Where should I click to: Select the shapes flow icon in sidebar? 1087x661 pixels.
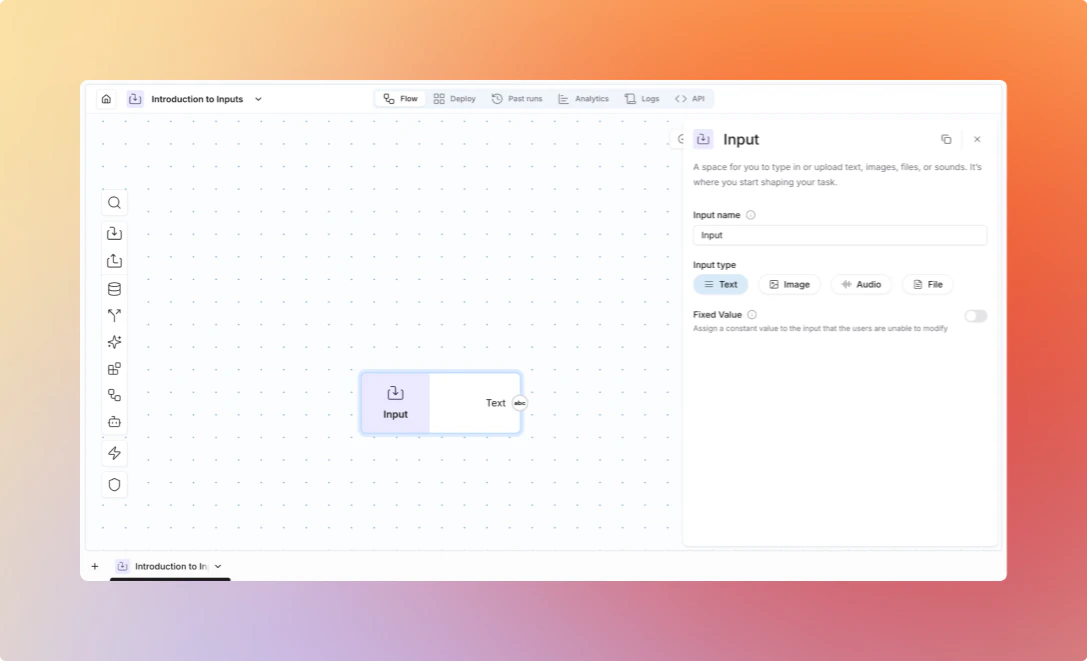pos(114,395)
